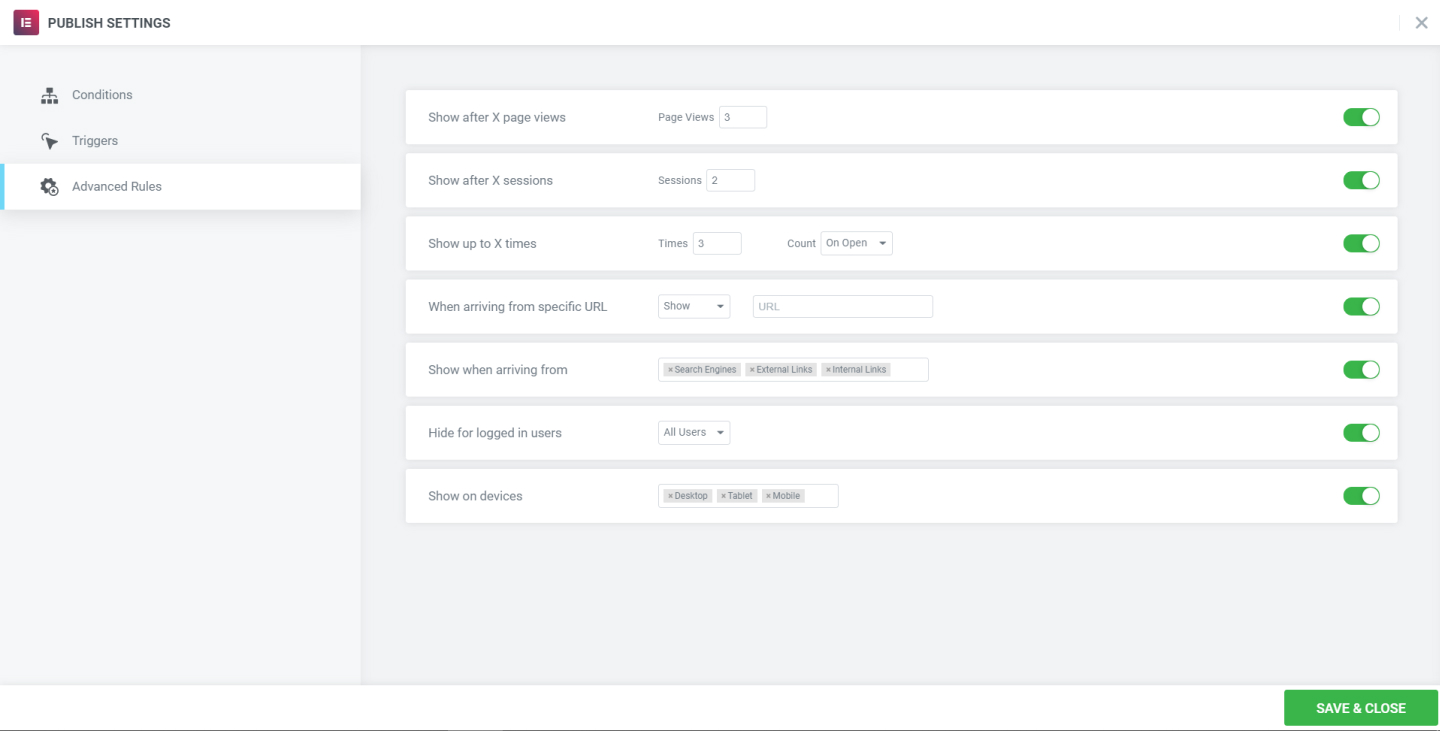Select the Advanced Rules tab

click(180, 187)
